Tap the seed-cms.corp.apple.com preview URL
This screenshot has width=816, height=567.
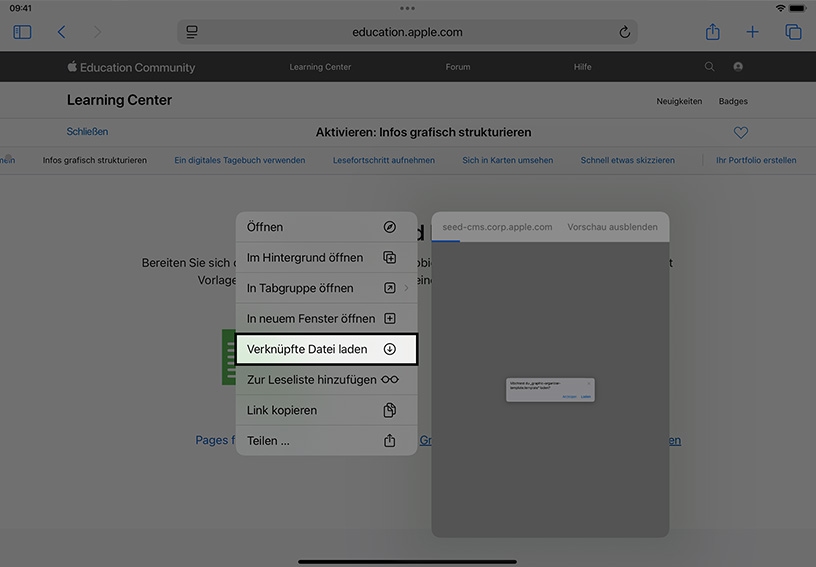[x=498, y=227]
